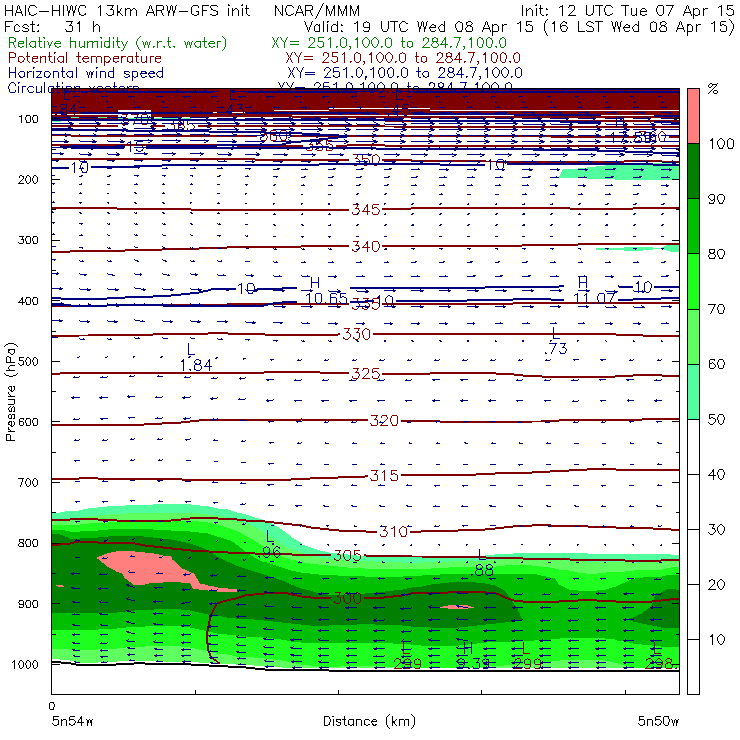Click the 'Pressure (hPa)' vertical axis title
The image size is (740, 740).
coord(10,392)
